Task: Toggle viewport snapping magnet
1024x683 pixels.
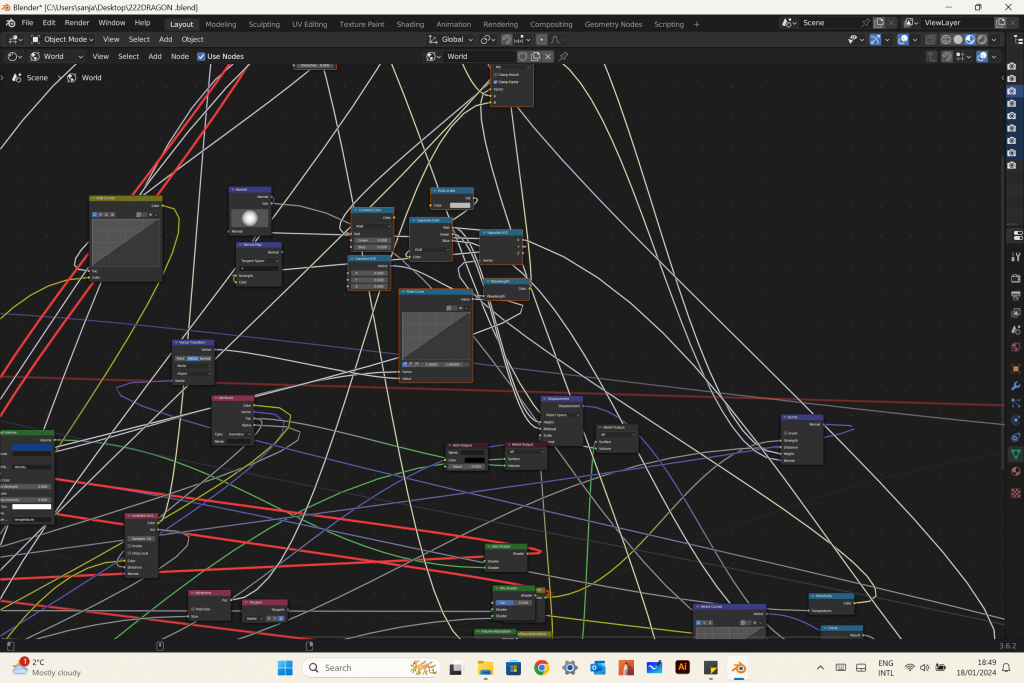Action: 506,40
